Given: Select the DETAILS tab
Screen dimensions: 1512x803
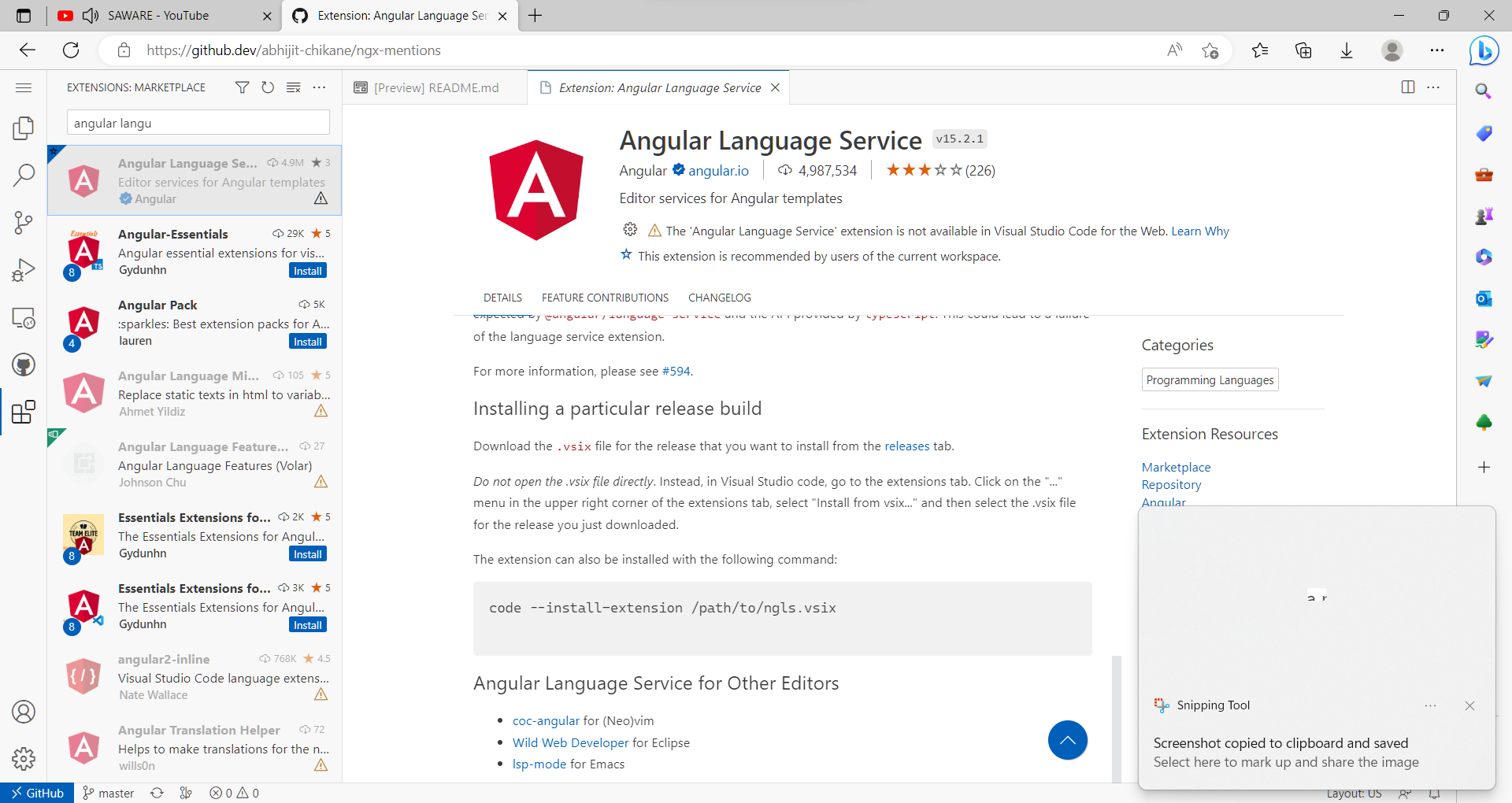Looking at the screenshot, I should (502, 298).
